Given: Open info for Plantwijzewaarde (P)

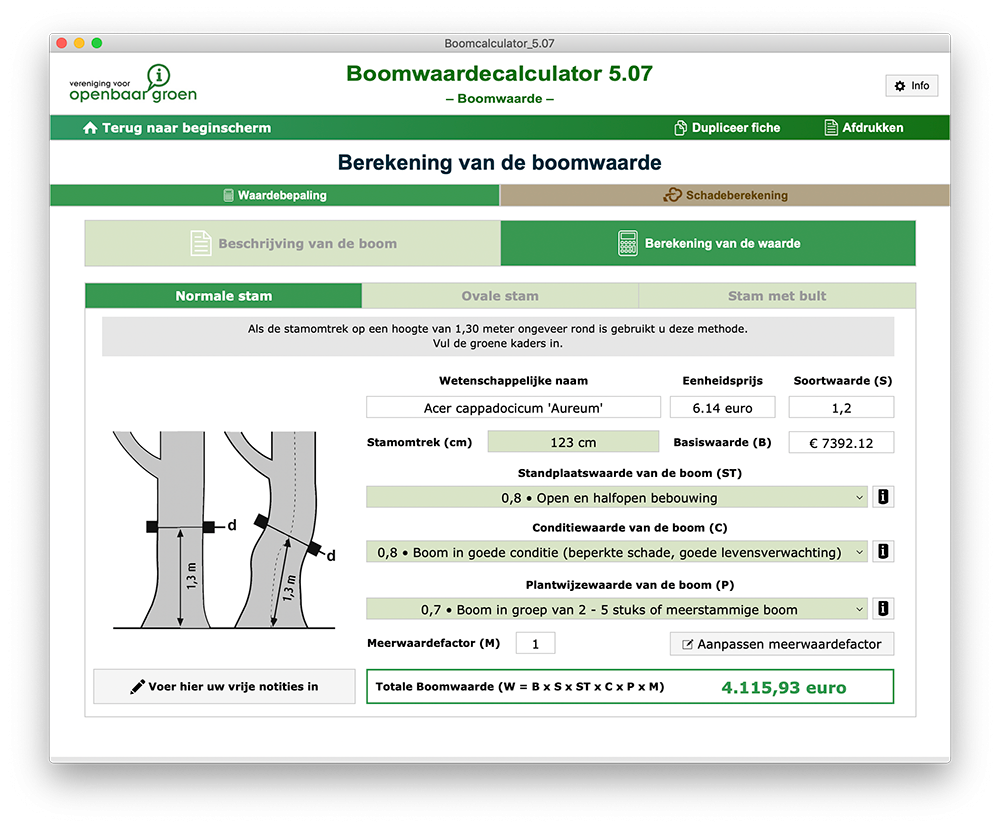Looking at the screenshot, I should pos(883,609).
